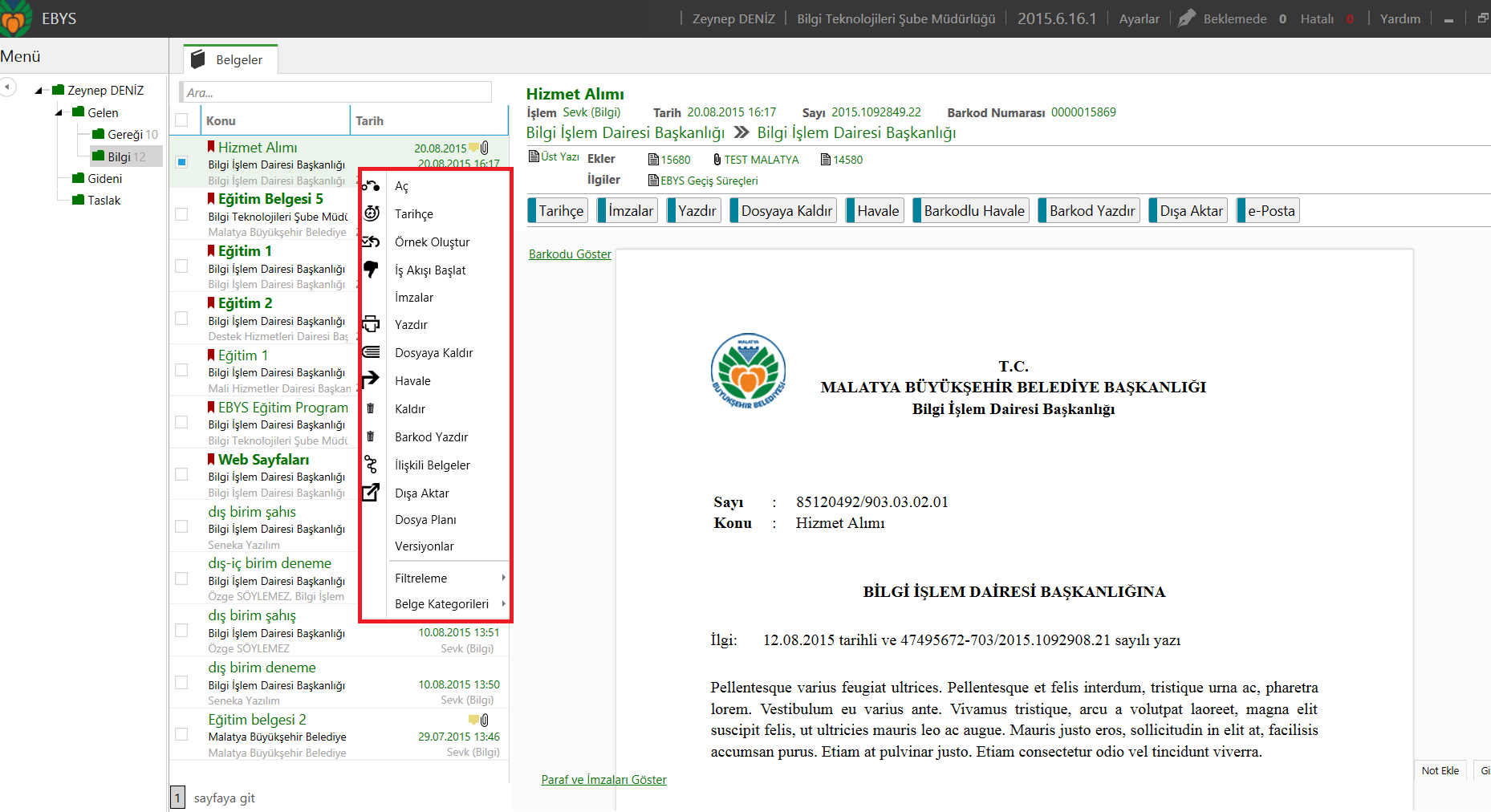Expand the Filtreleme submenu arrow

(503, 578)
